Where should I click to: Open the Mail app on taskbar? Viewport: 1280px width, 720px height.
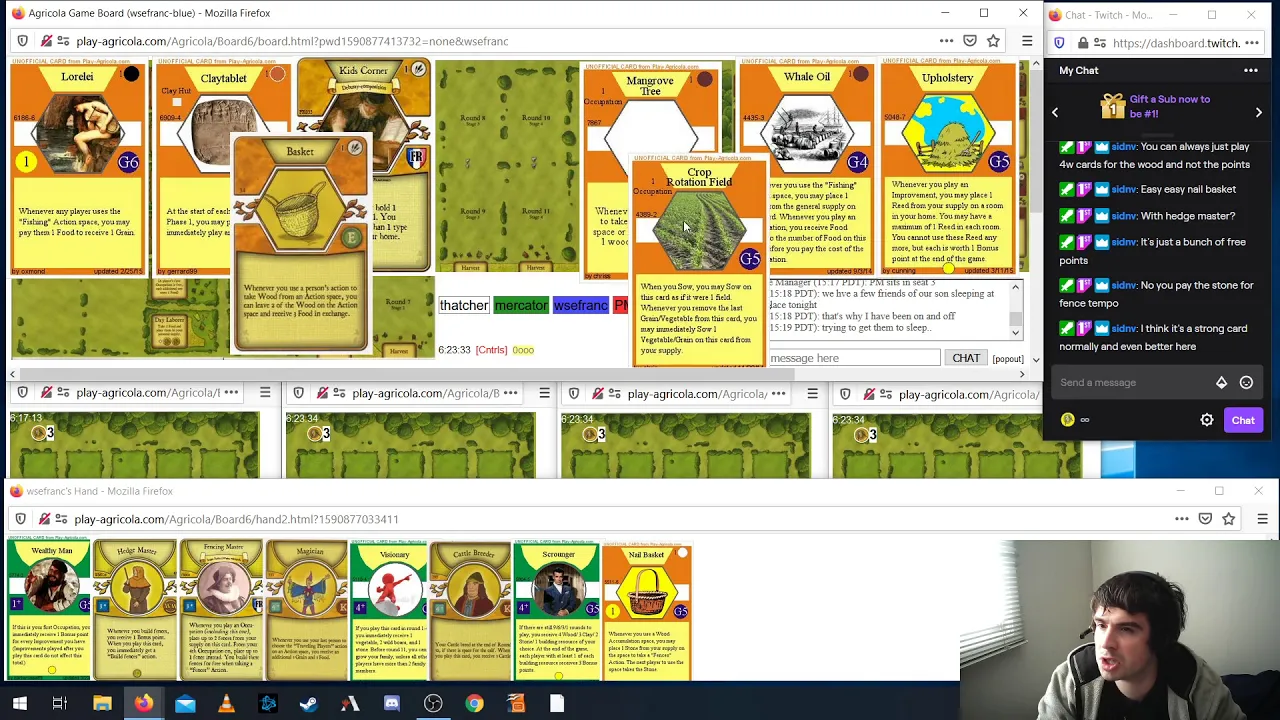(185, 704)
